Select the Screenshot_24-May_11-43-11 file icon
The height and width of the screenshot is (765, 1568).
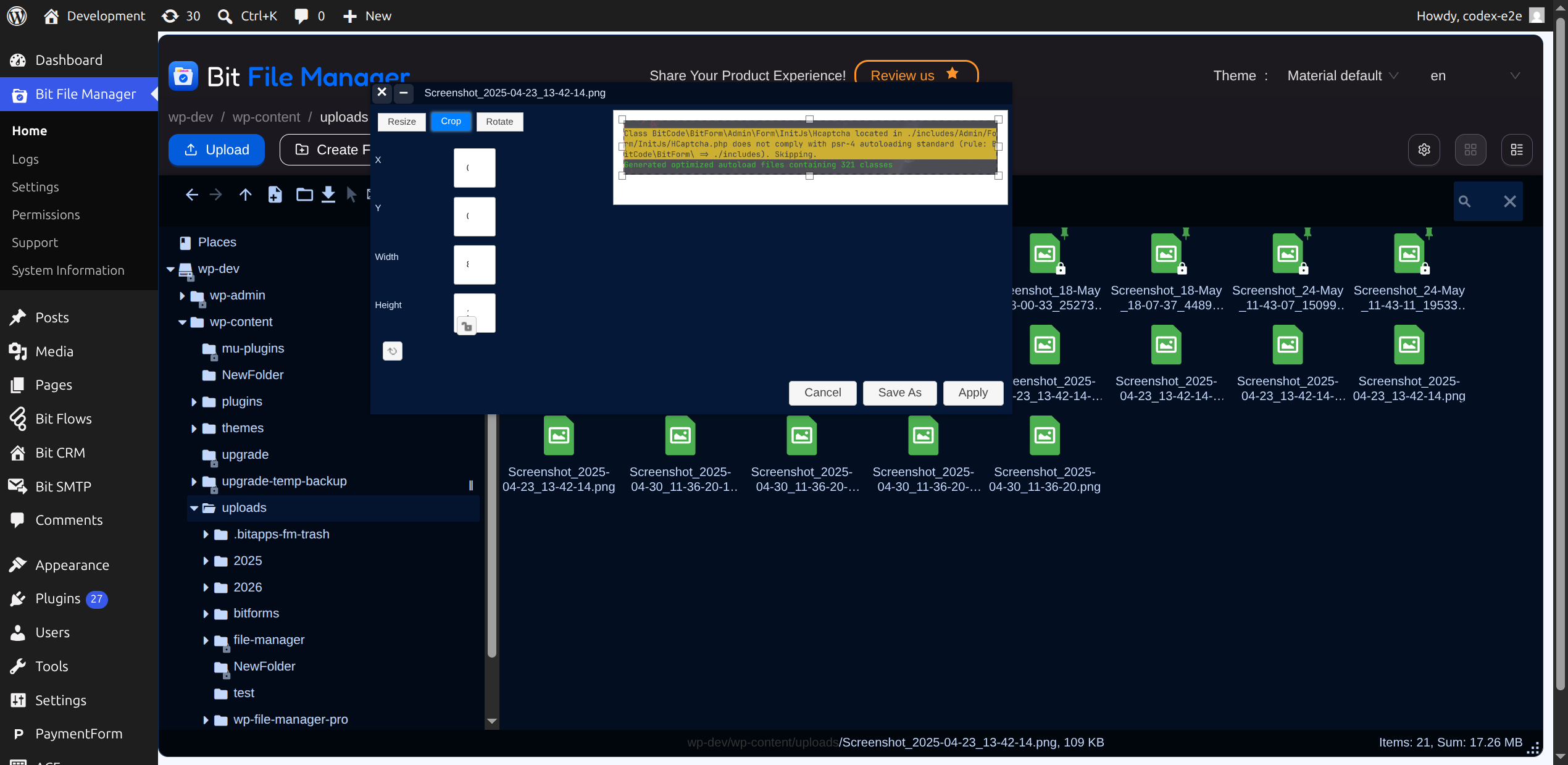[x=1409, y=254]
